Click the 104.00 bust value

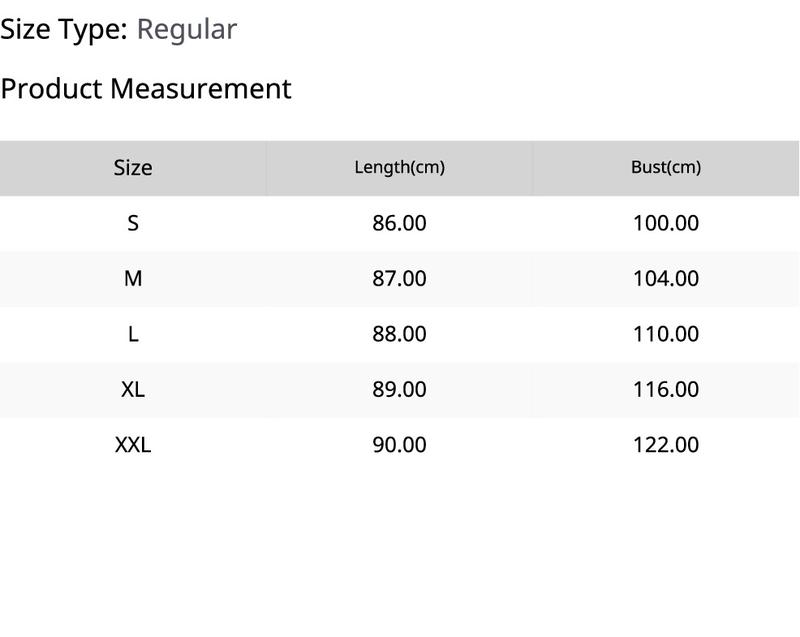666,279
